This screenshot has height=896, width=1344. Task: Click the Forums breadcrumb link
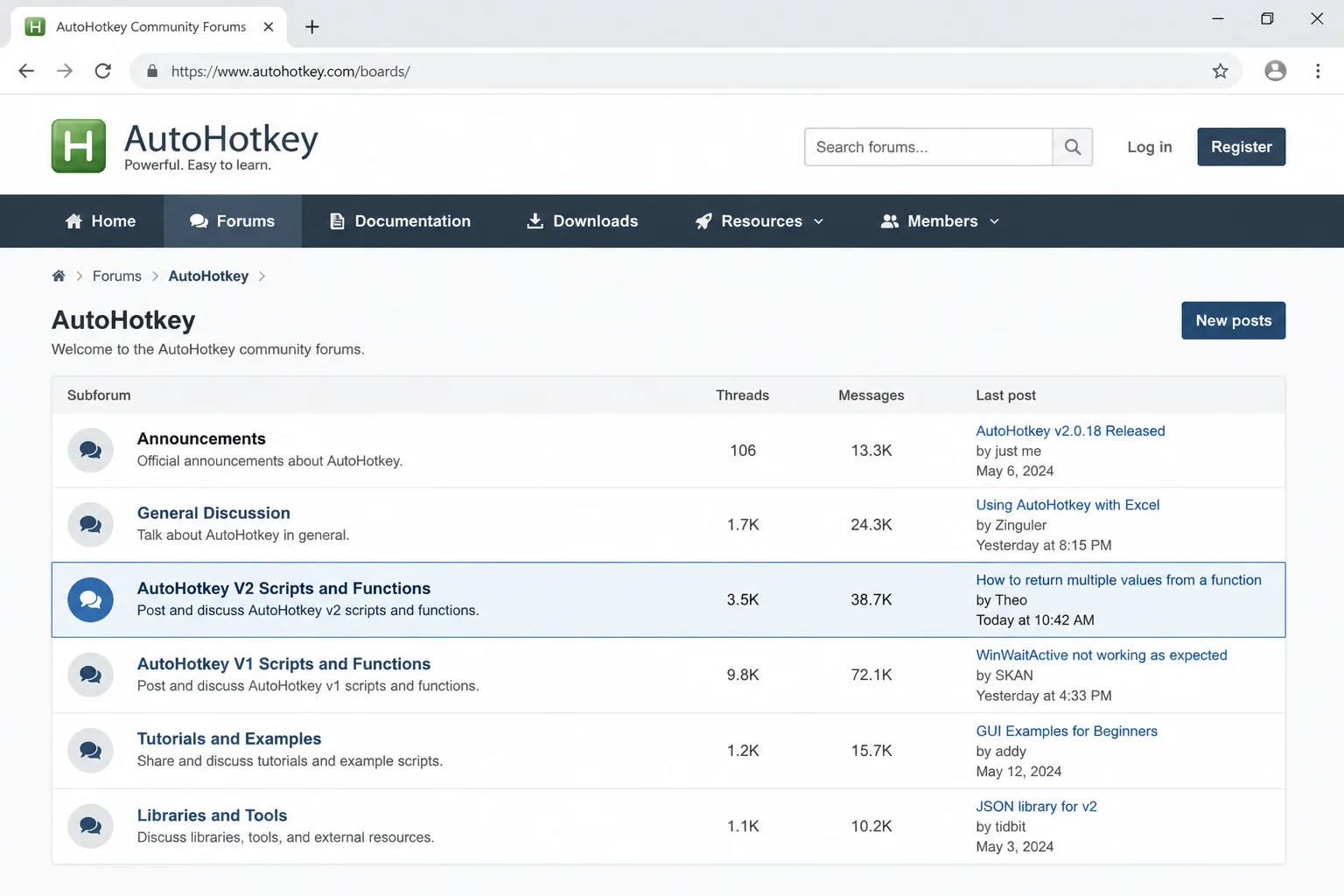[117, 276]
